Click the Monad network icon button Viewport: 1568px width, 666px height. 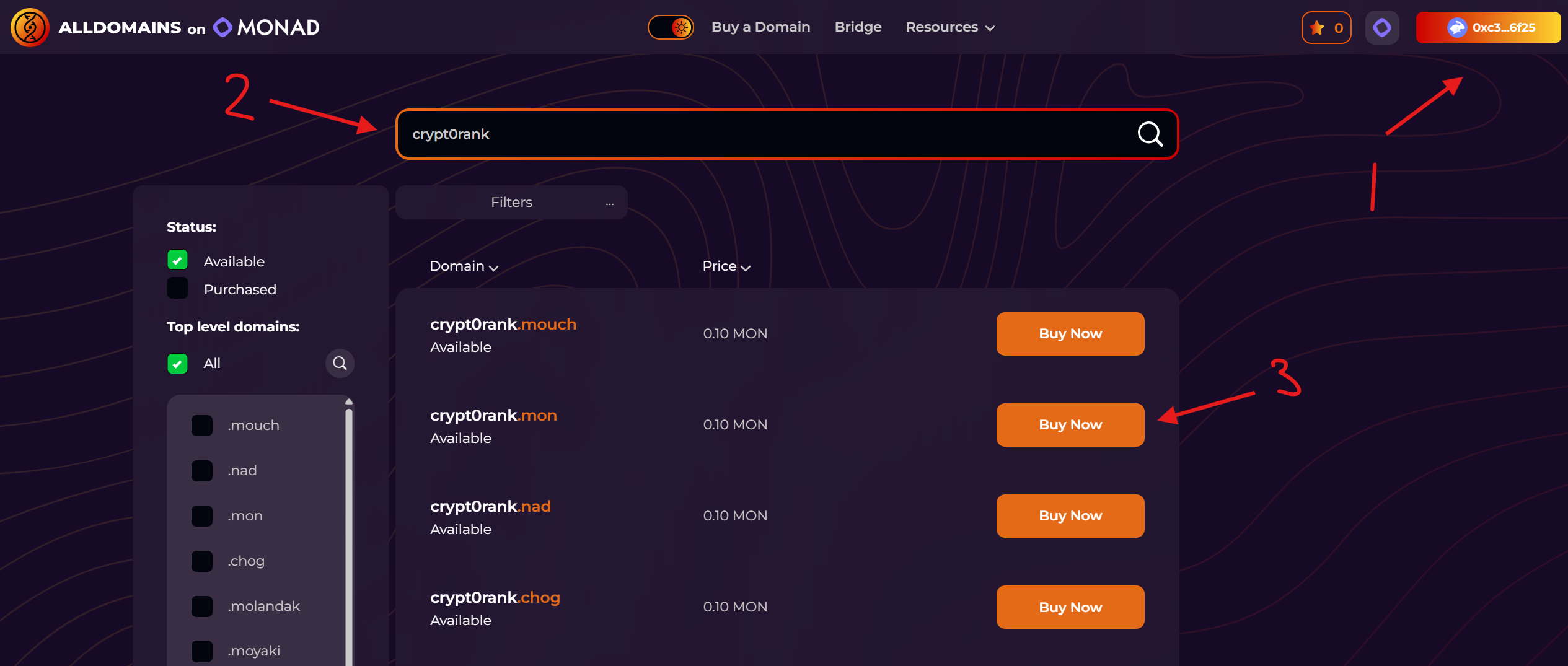click(x=1381, y=28)
